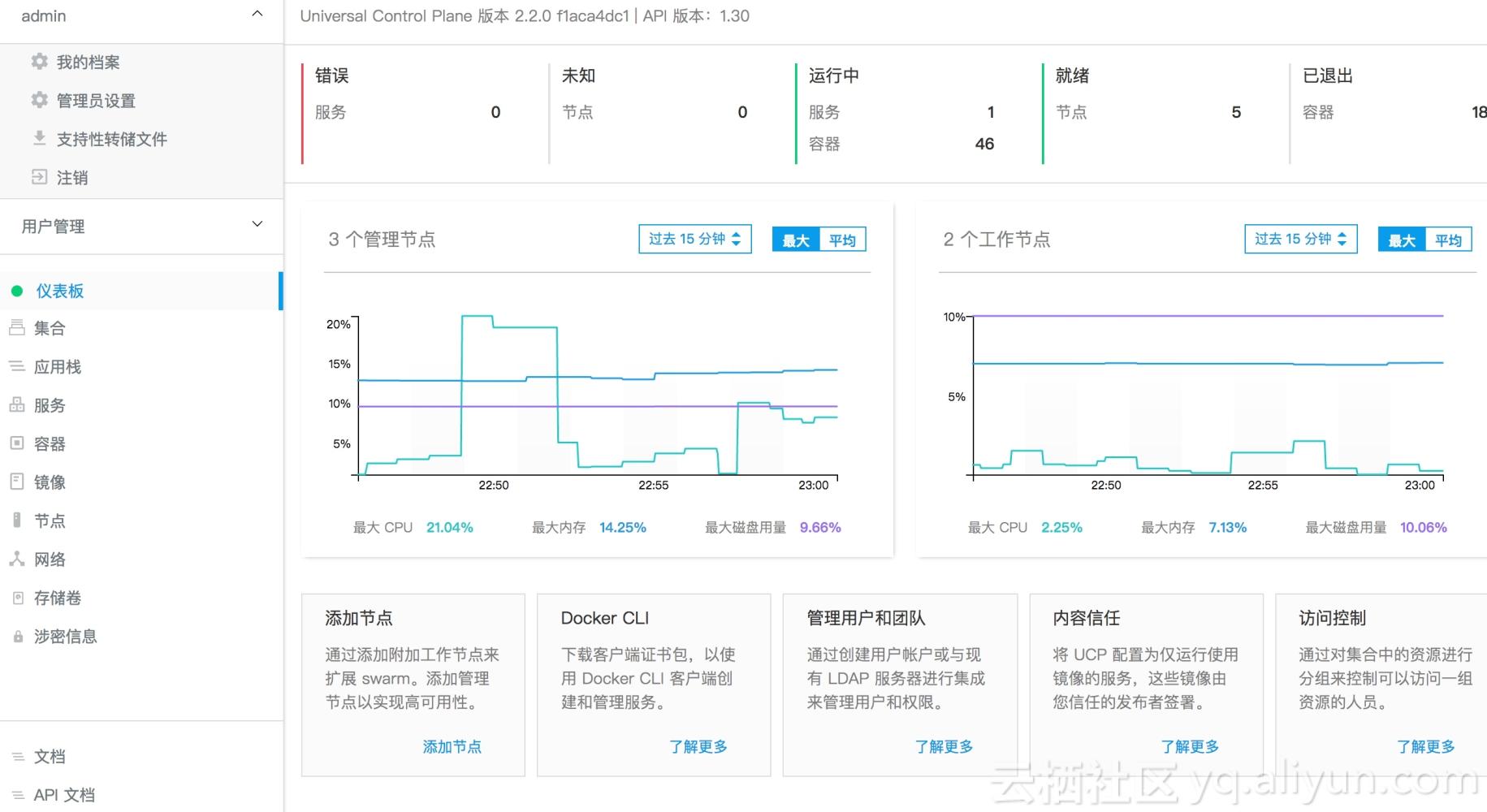
Task: Collapse the admin menu chevron
Action: (x=257, y=14)
